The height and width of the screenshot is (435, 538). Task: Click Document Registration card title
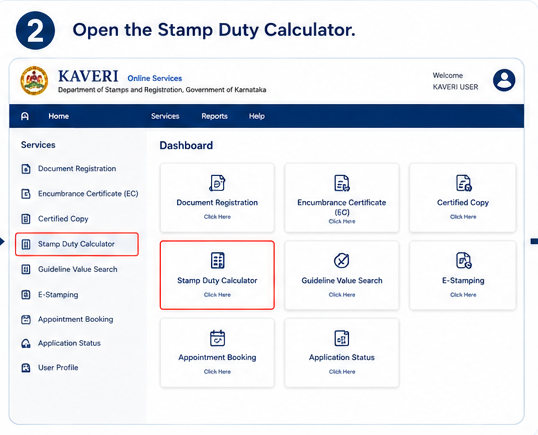point(217,203)
